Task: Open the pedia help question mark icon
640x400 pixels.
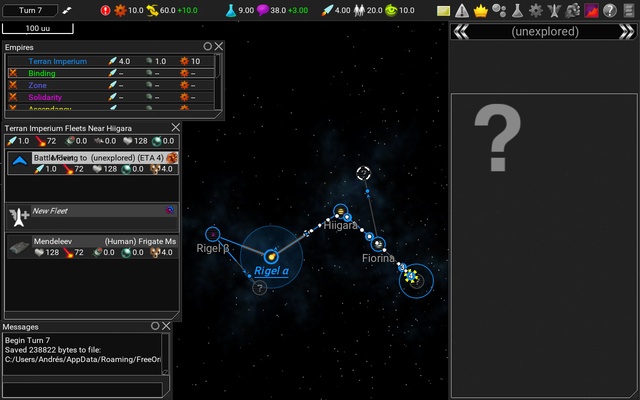Action: 610,11
